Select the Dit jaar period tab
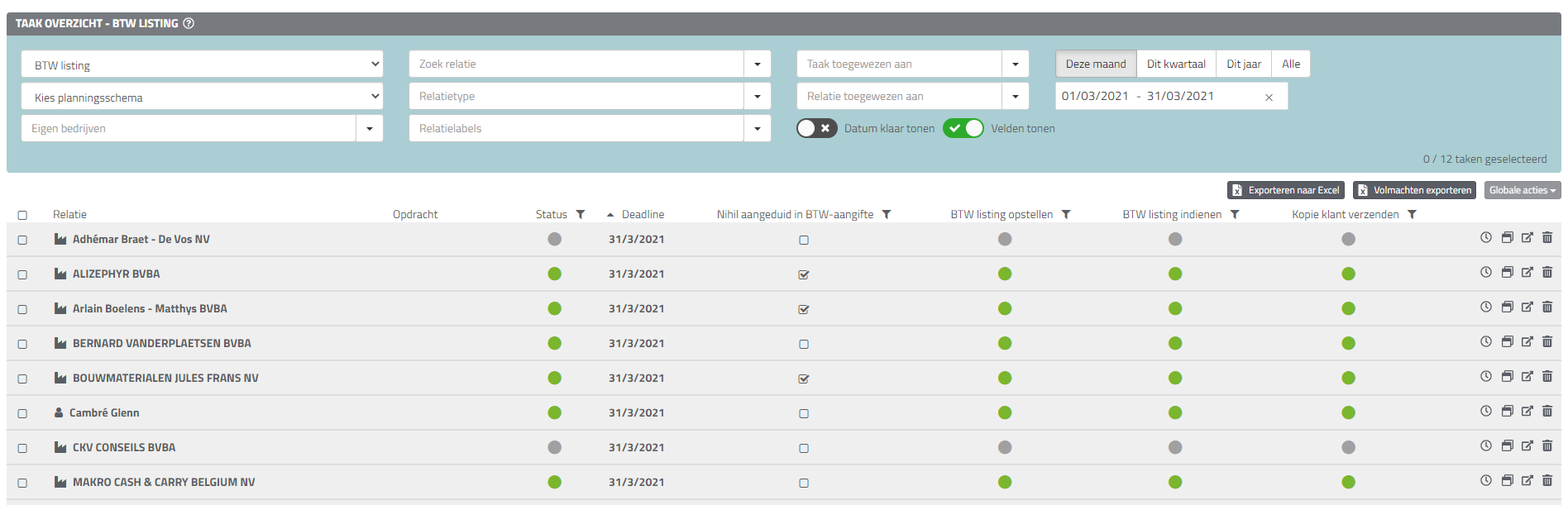The width and height of the screenshot is (1568, 505). (1243, 64)
